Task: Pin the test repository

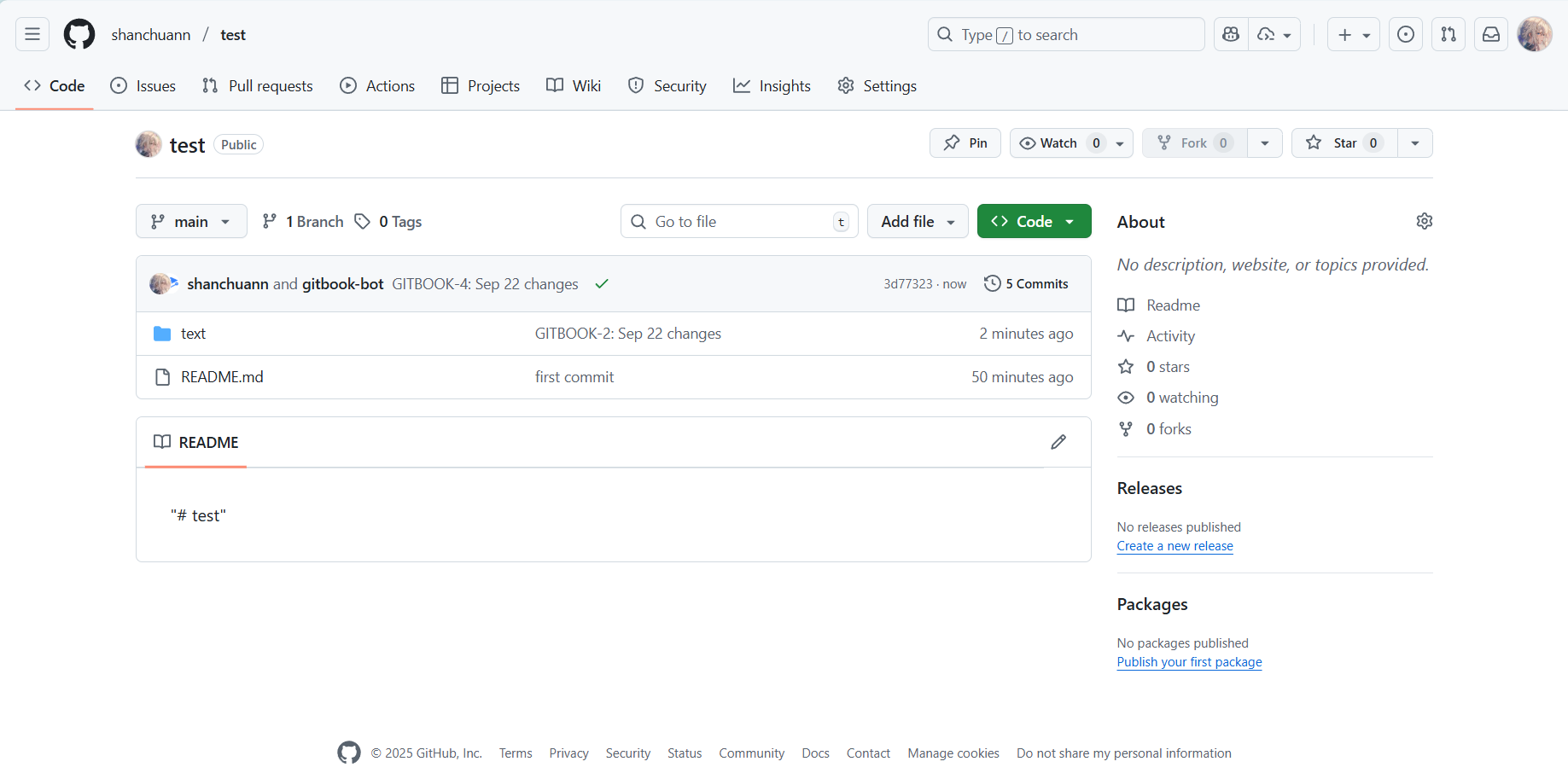Action: [x=965, y=143]
